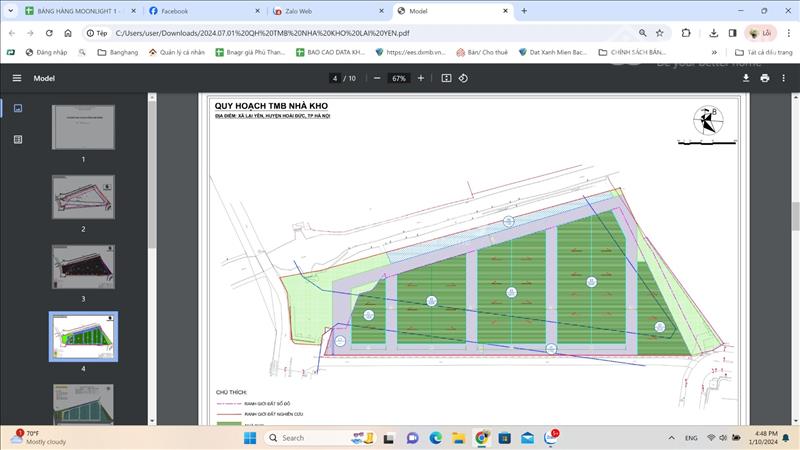Image resolution: width=800 pixels, height=450 pixels.
Task: Switch to the Facebook tab
Action: coord(204,11)
